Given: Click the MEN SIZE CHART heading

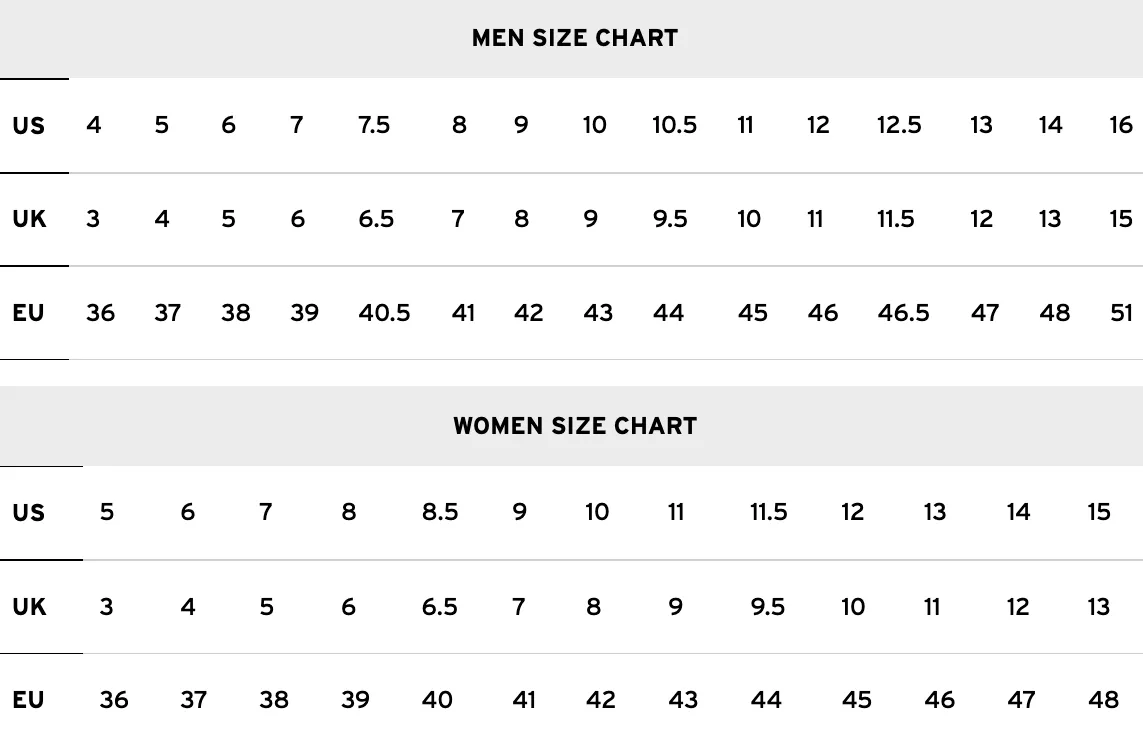Looking at the screenshot, I should pyautogui.click(x=574, y=38).
